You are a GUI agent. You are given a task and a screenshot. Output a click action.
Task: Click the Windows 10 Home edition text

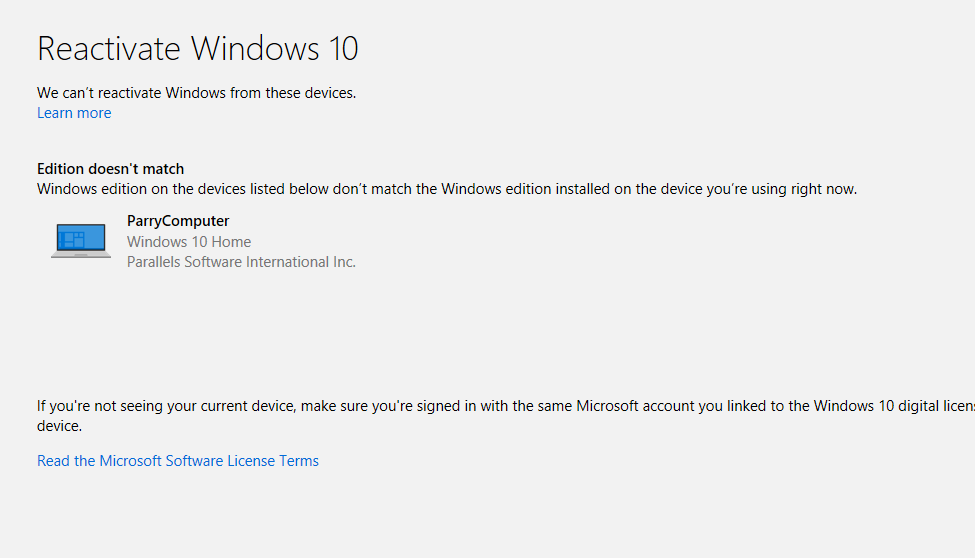coord(189,242)
